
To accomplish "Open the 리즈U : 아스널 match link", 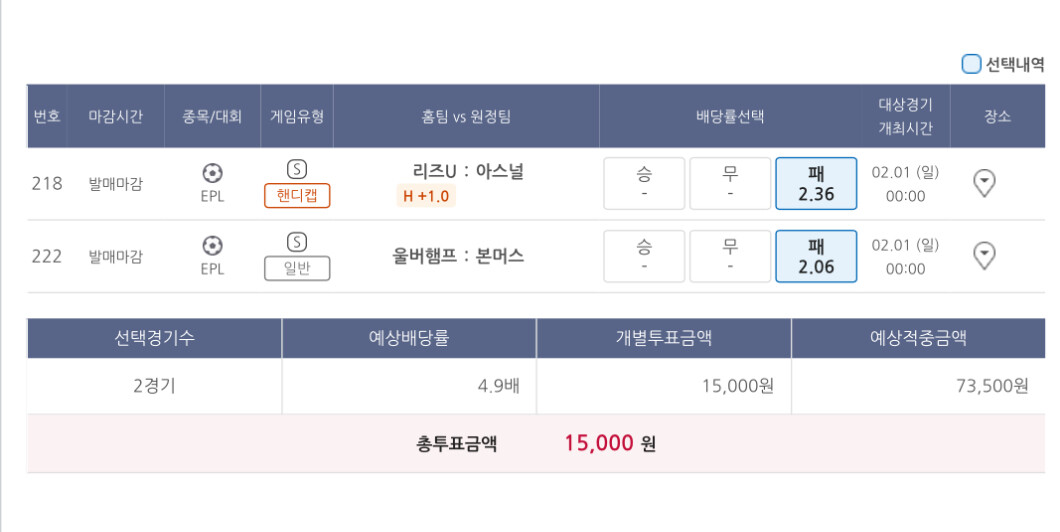I will [467, 172].
